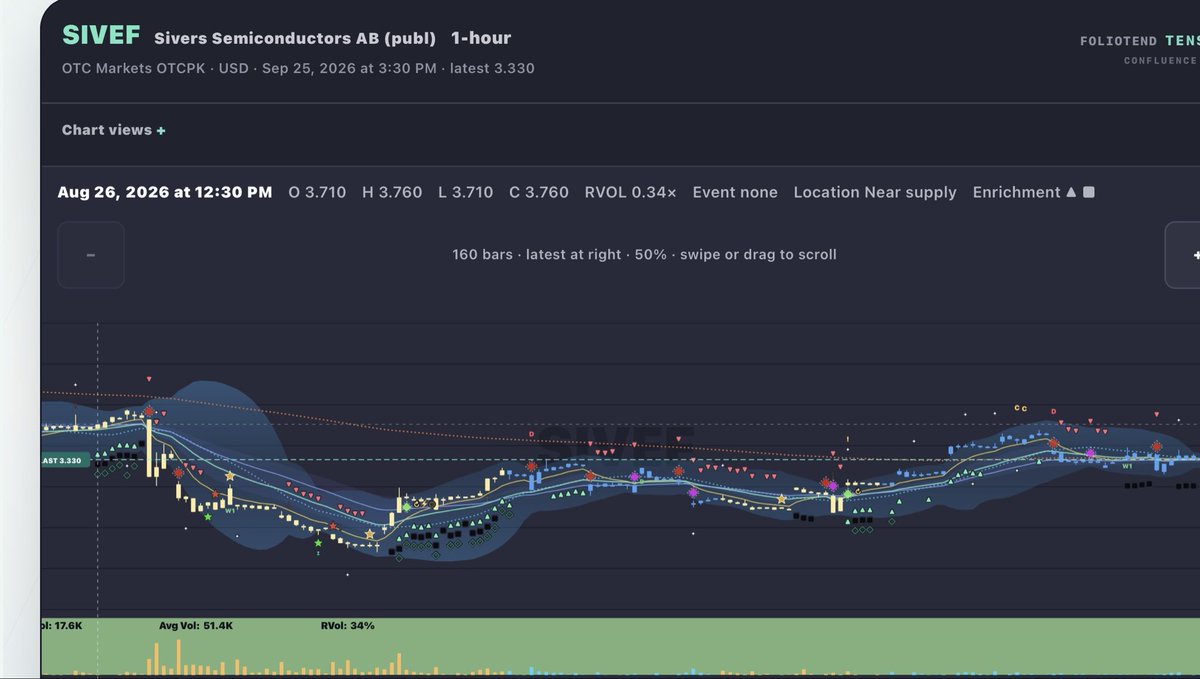Select the 1-hour timeframe label
Image resolution: width=1200 pixels, height=679 pixels.
pyautogui.click(x=481, y=38)
